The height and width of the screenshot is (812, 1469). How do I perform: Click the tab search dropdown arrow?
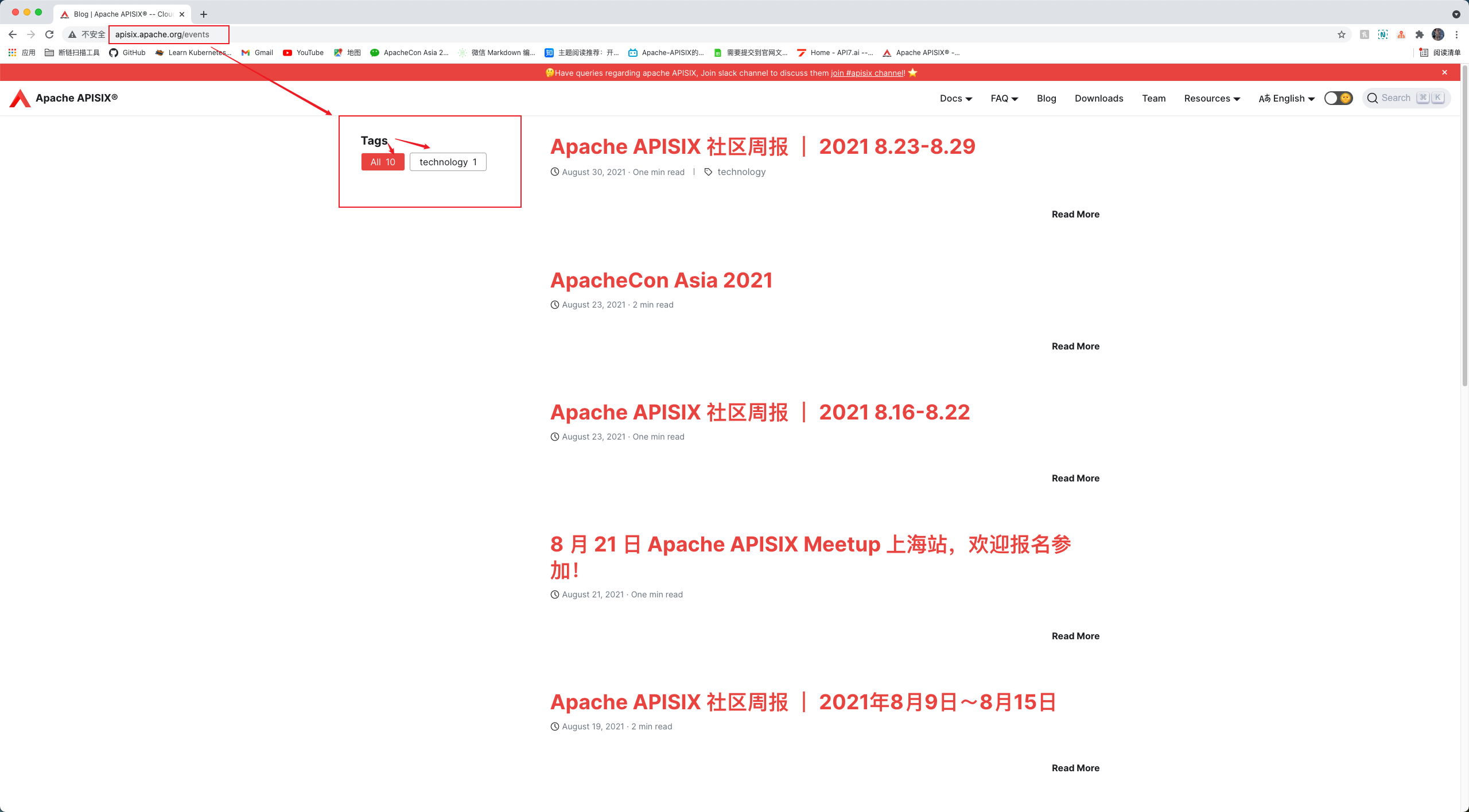coord(1456,14)
